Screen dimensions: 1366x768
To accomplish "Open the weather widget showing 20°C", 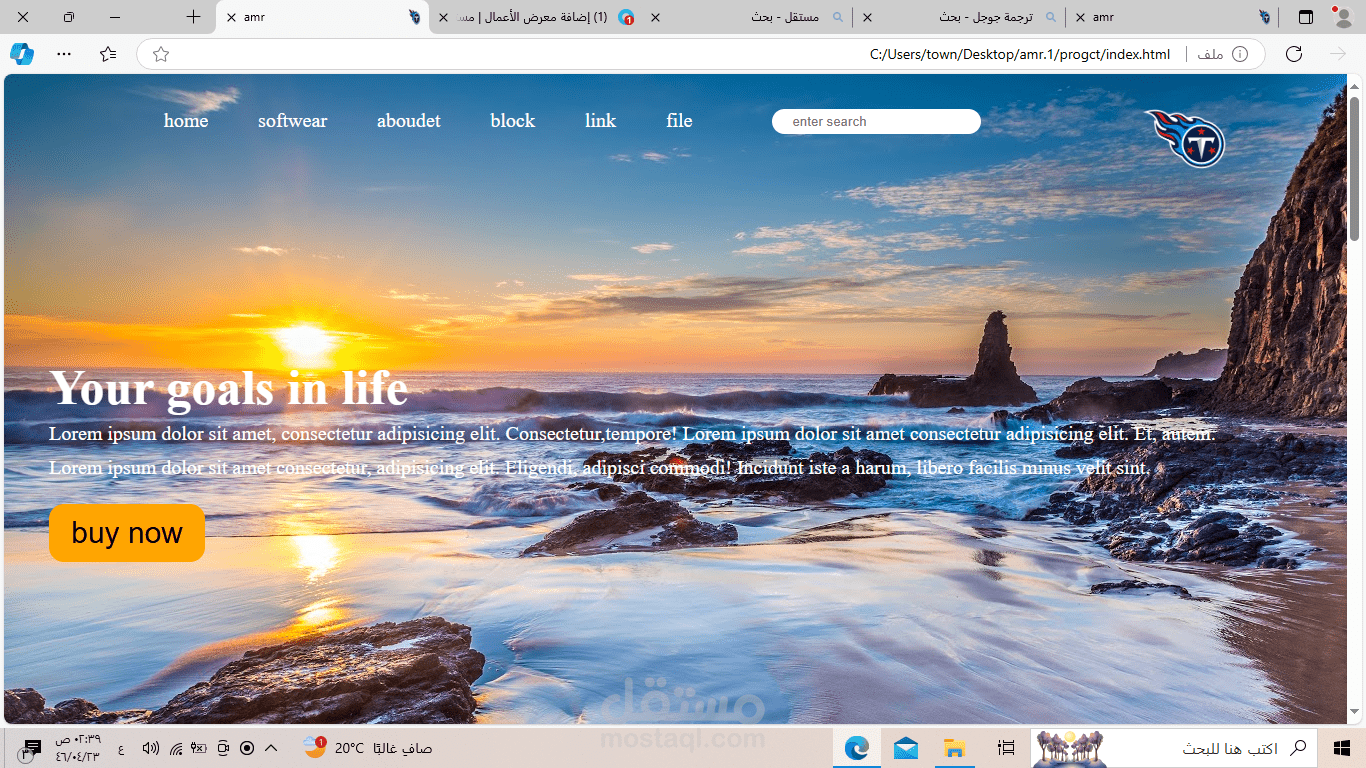I will 367,748.
